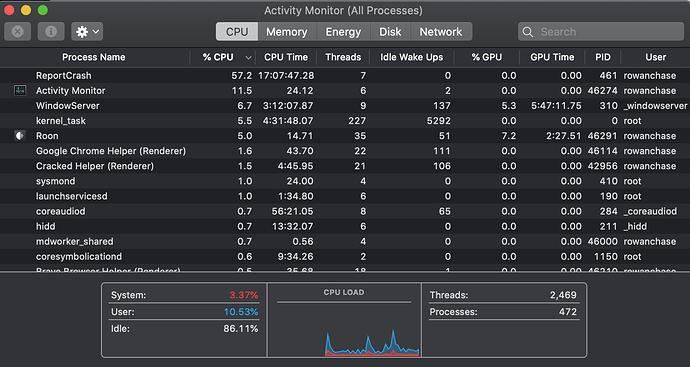This screenshot has height=367, width=690.
Task: Switch to the Disk tab
Action: click(x=390, y=32)
